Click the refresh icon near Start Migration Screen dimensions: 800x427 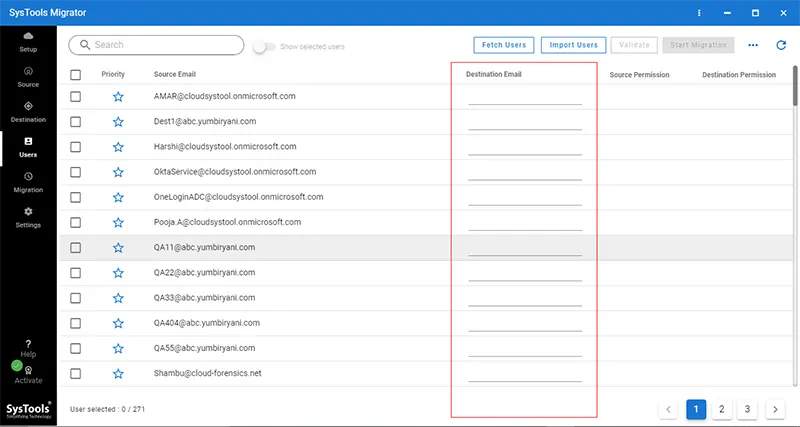point(781,45)
